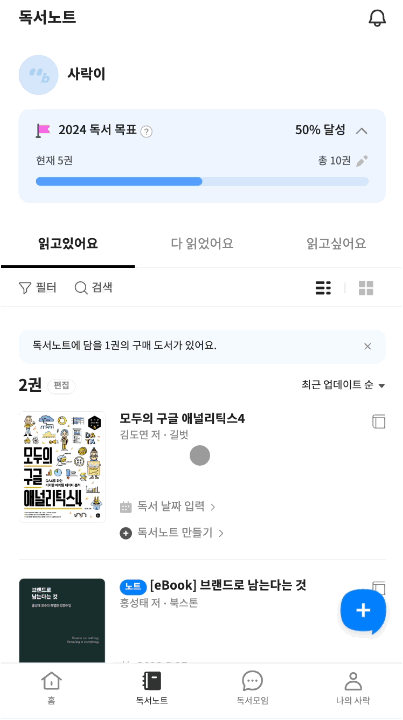Tap the blue floating plus button

[x=363, y=610]
